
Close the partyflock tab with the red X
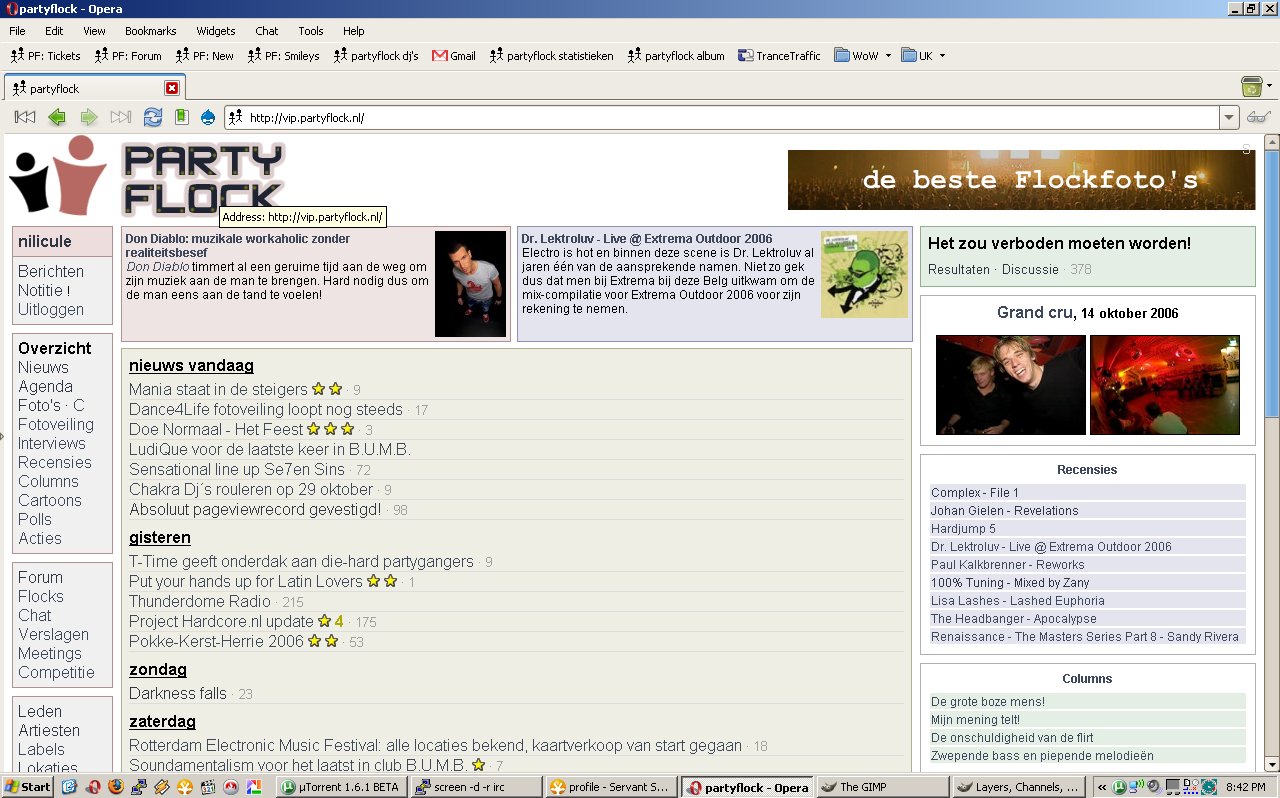(171, 88)
